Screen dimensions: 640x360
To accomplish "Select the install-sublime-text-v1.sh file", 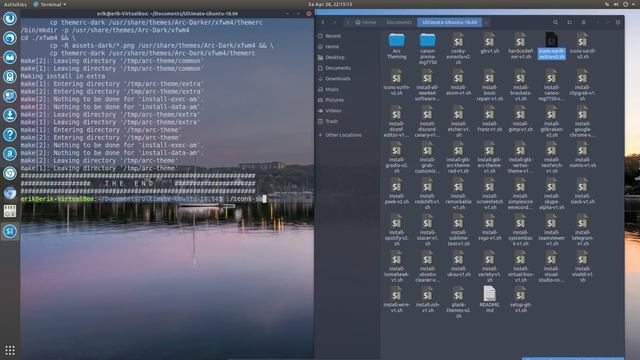I will click(458, 231).
